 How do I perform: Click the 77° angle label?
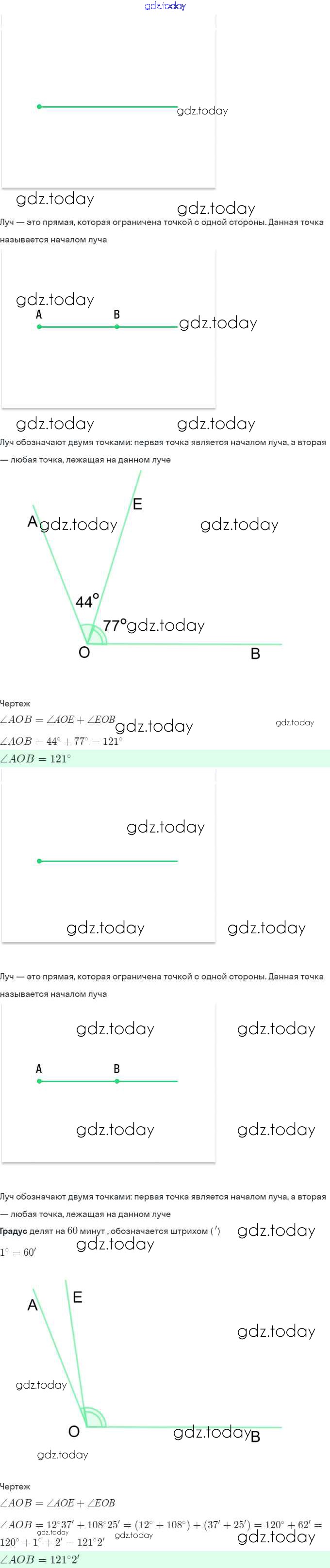tap(115, 625)
